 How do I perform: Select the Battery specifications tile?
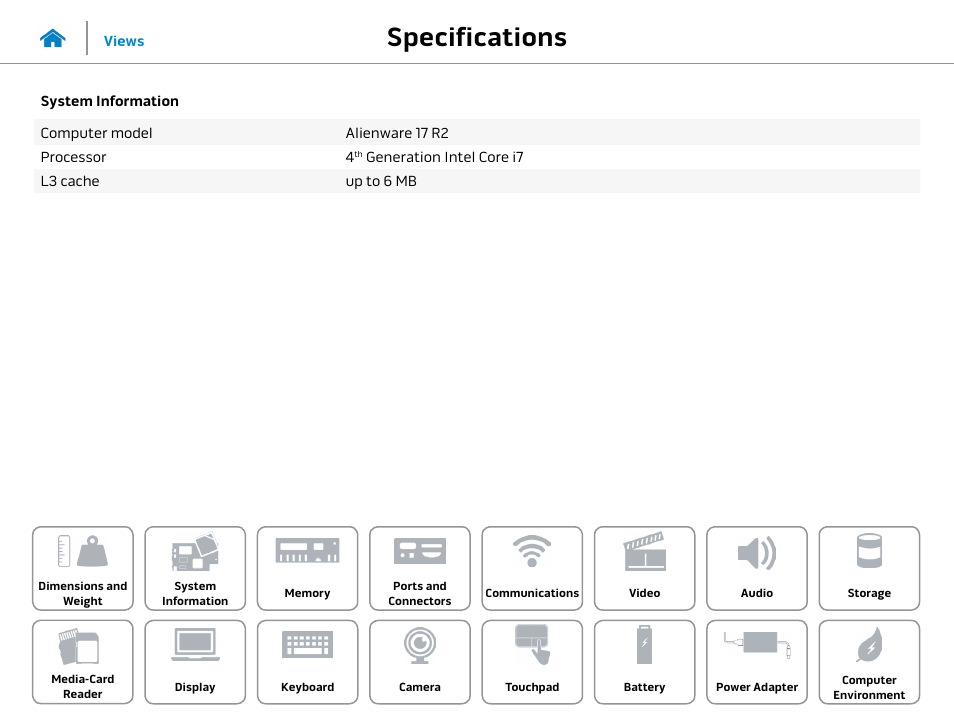tap(644, 662)
